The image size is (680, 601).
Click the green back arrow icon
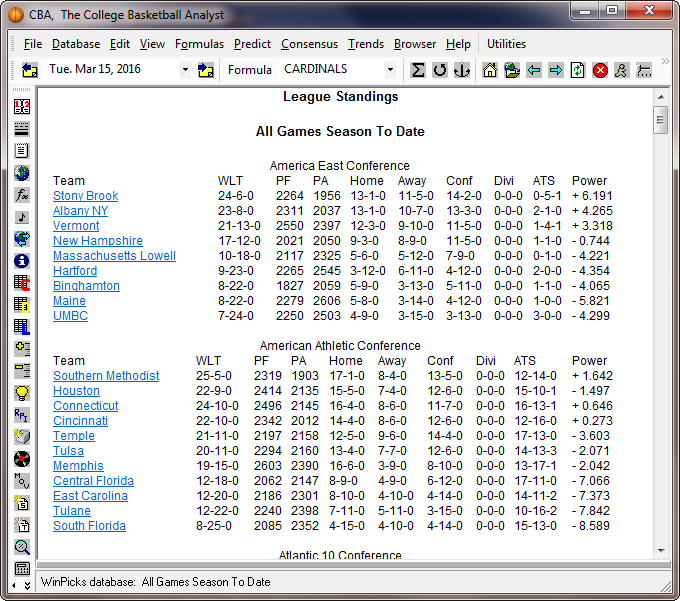tap(534, 70)
